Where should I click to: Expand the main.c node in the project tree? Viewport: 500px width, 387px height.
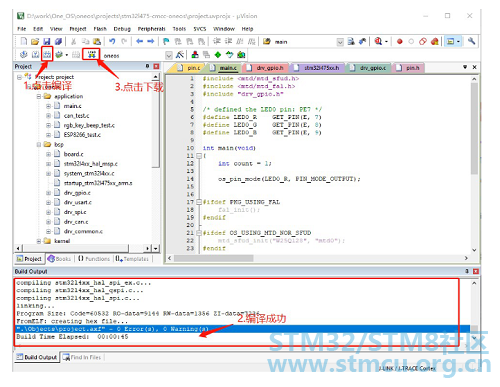point(48,106)
